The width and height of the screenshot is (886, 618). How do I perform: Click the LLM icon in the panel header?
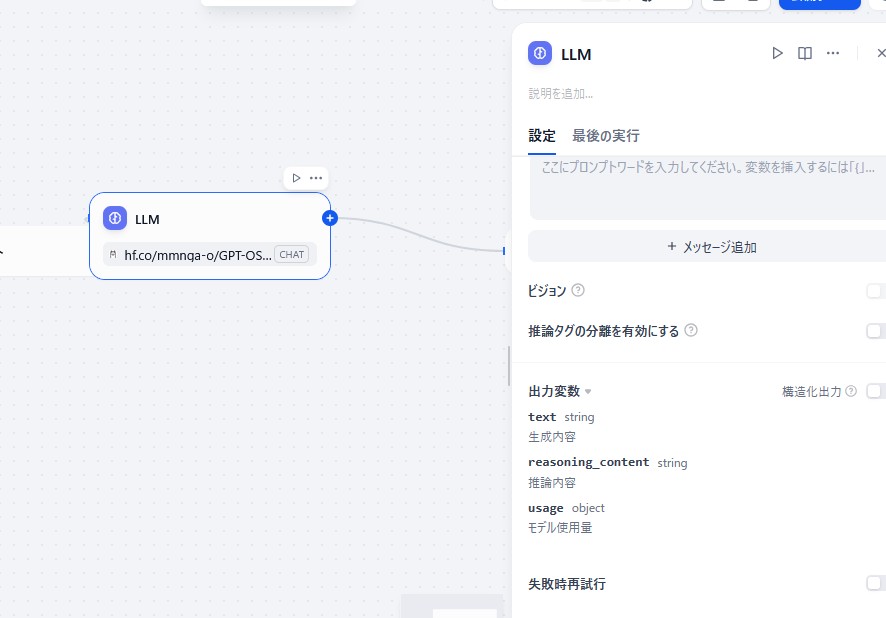click(x=540, y=53)
